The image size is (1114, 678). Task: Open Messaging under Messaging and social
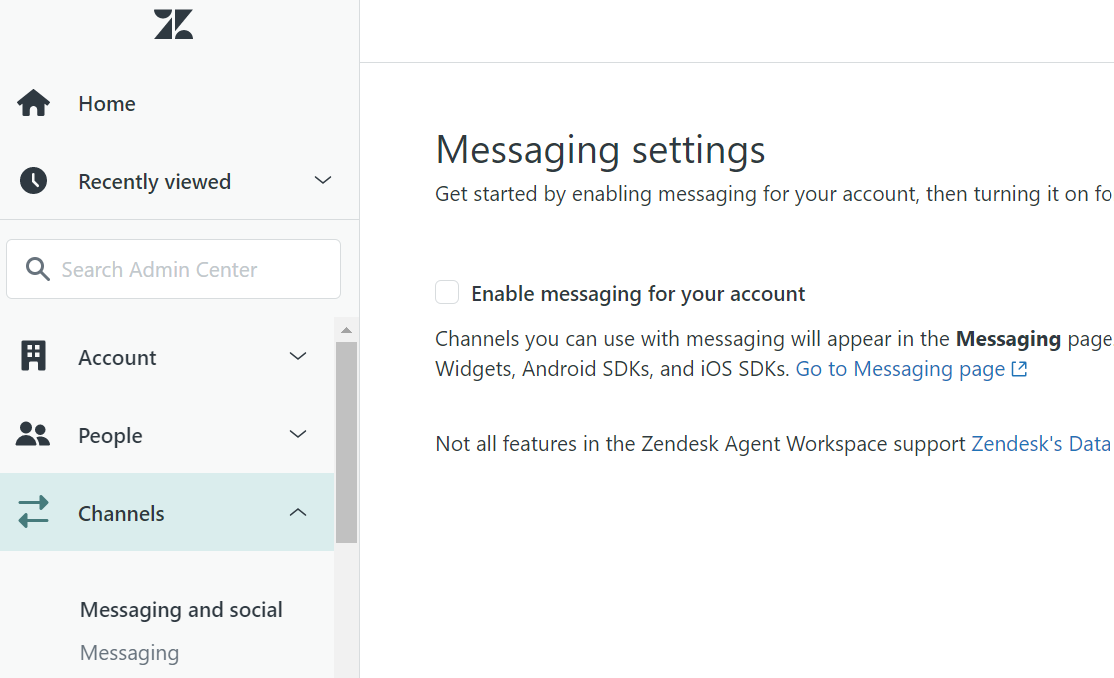point(130,653)
